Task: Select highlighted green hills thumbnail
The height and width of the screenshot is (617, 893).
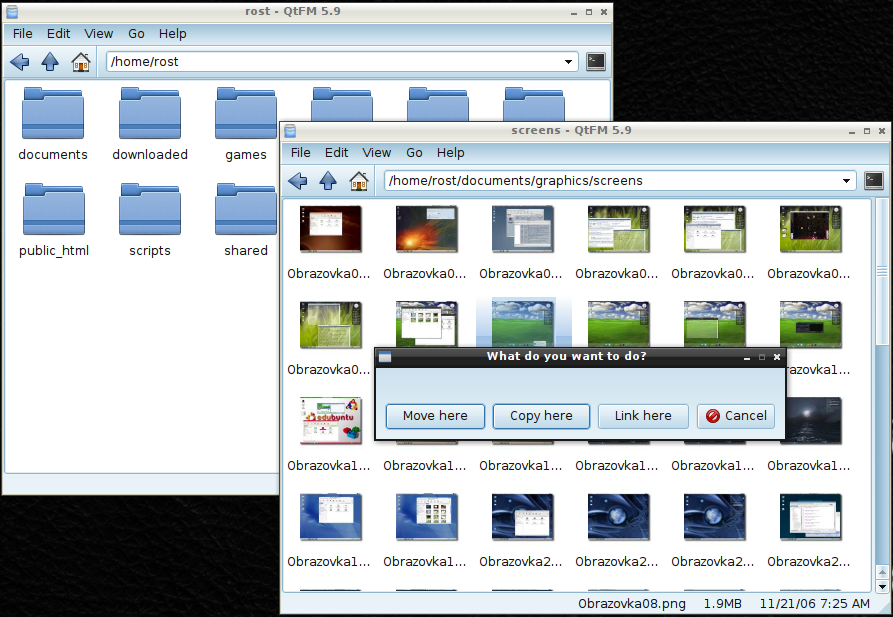Action: click(523, 323)
